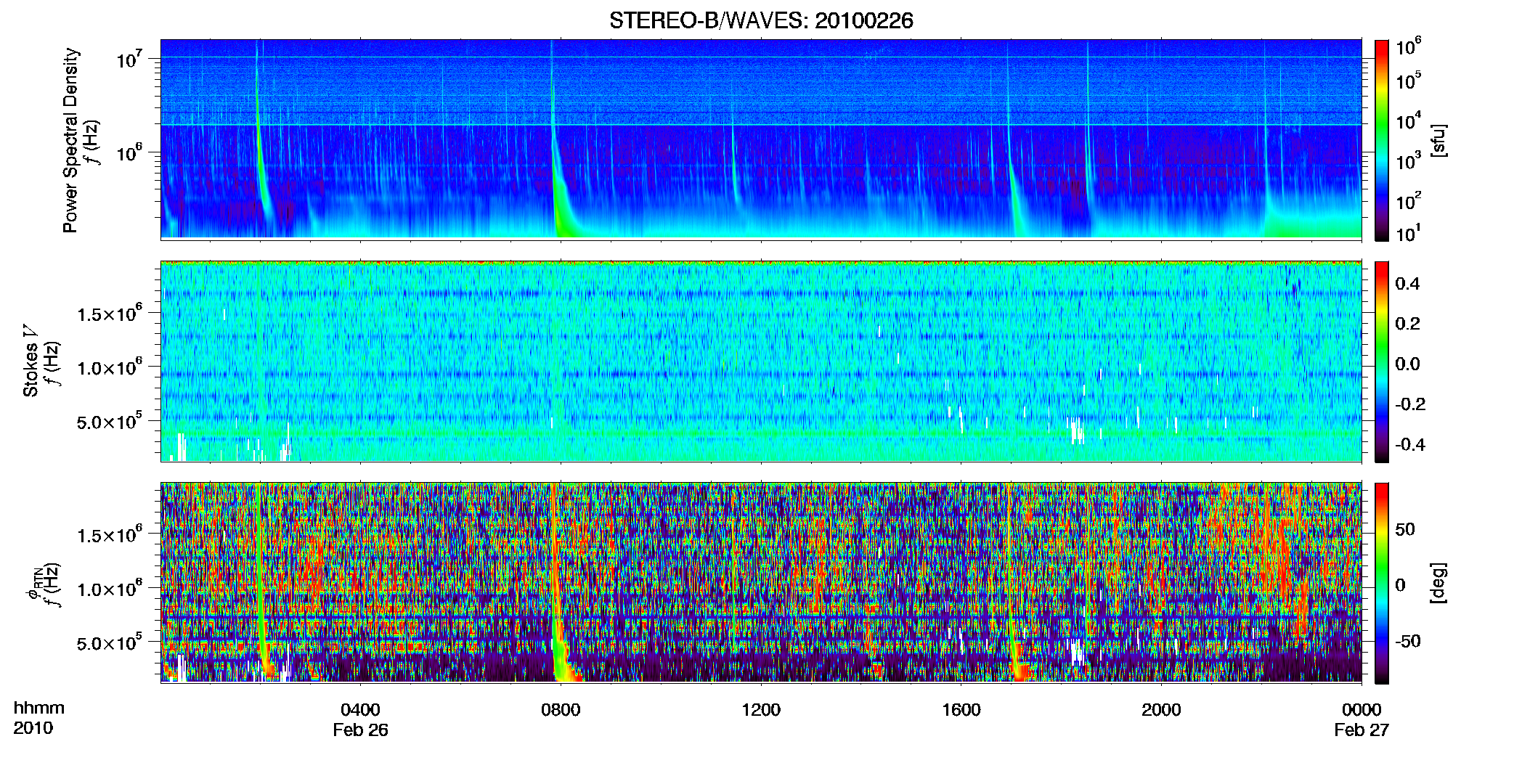
Task: Click inside the Power Spectral Density spectrogram
Action: 761,139
